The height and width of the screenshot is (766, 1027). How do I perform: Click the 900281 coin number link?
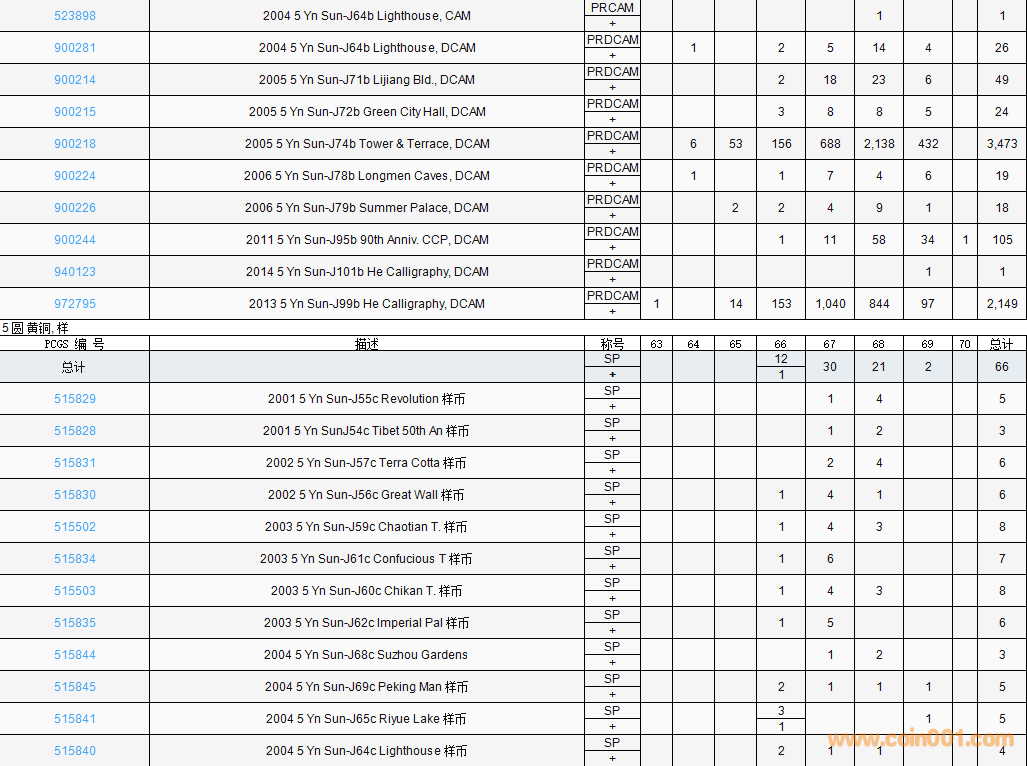click(x=75, y=48)
